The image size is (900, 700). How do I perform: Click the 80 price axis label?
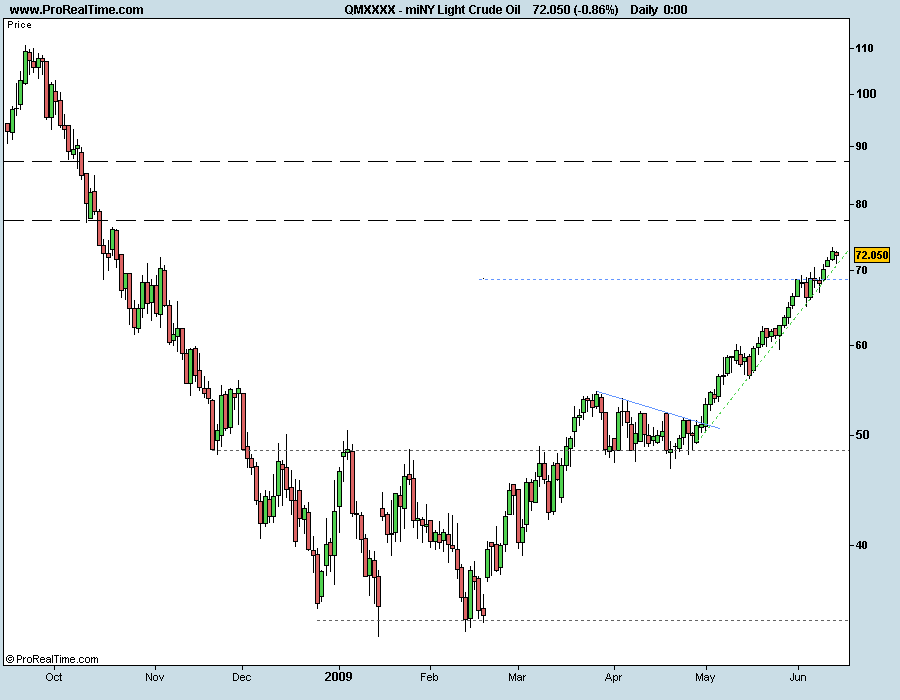[861, 204]
